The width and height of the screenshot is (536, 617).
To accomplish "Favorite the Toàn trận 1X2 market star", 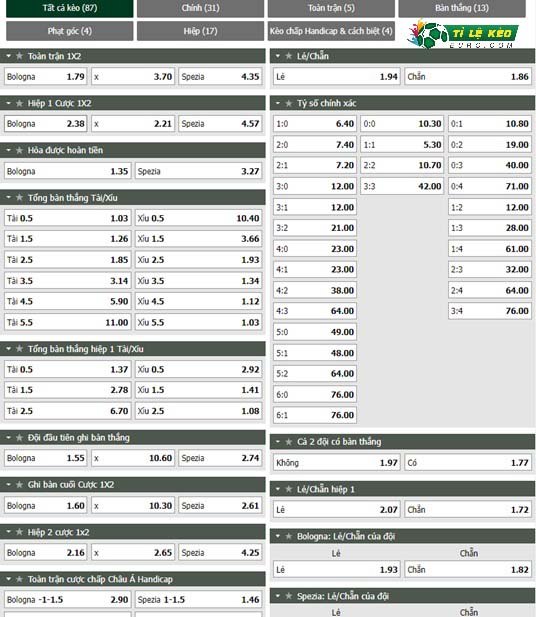I will click(x=19, y=56).
